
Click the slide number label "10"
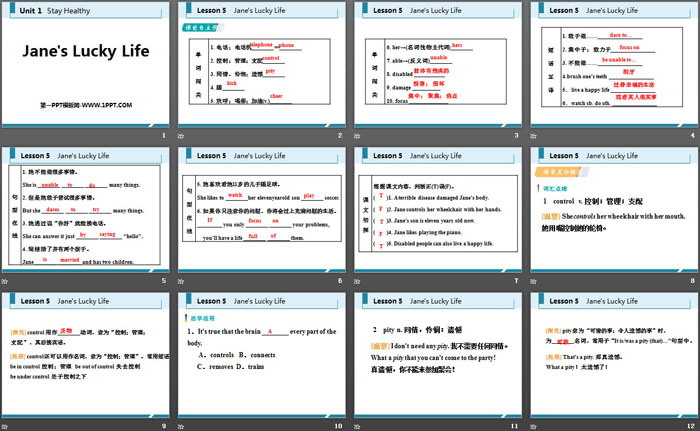pyautogui.click(x=338, y=426)
